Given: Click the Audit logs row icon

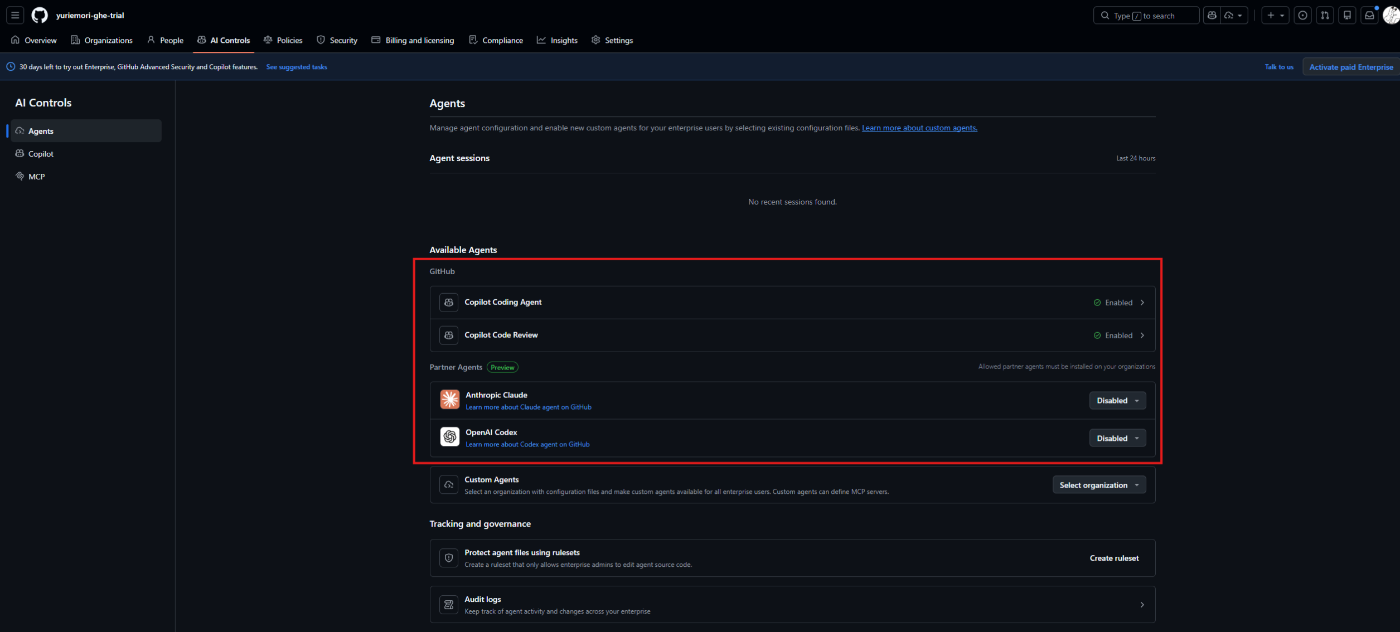Looking at the screenshot, I should [449, 604].
